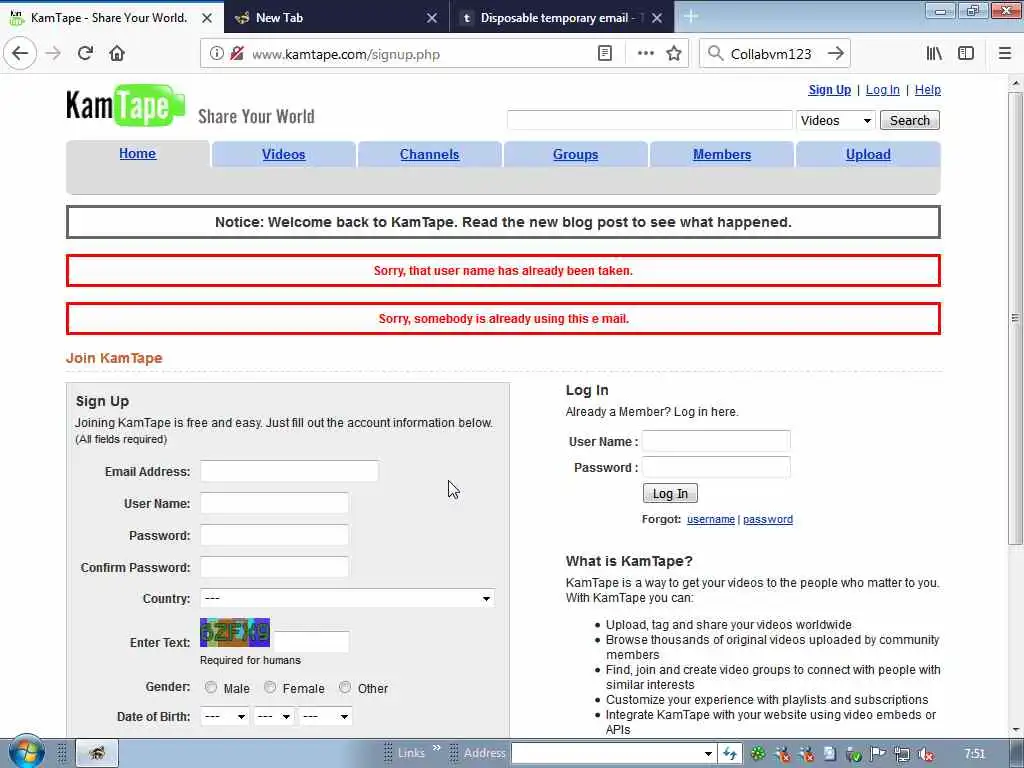Click the site search text box
The width and height of the screenshot is (1024, 768).
650,120
